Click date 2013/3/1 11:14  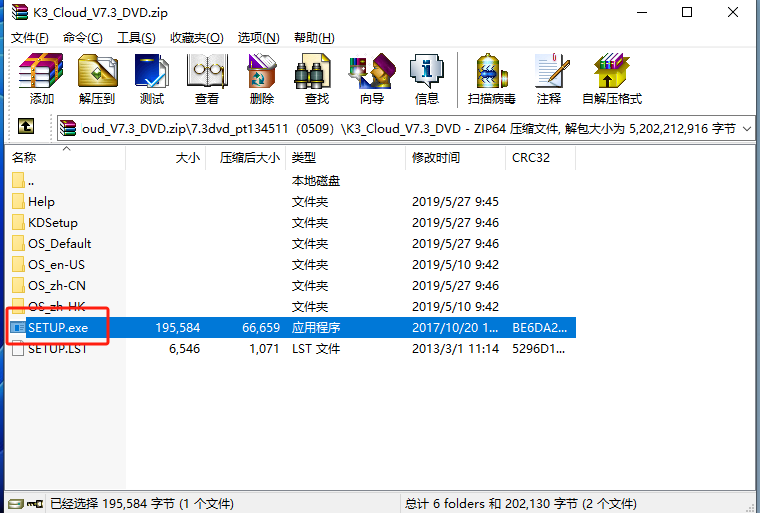coord(455,348)
